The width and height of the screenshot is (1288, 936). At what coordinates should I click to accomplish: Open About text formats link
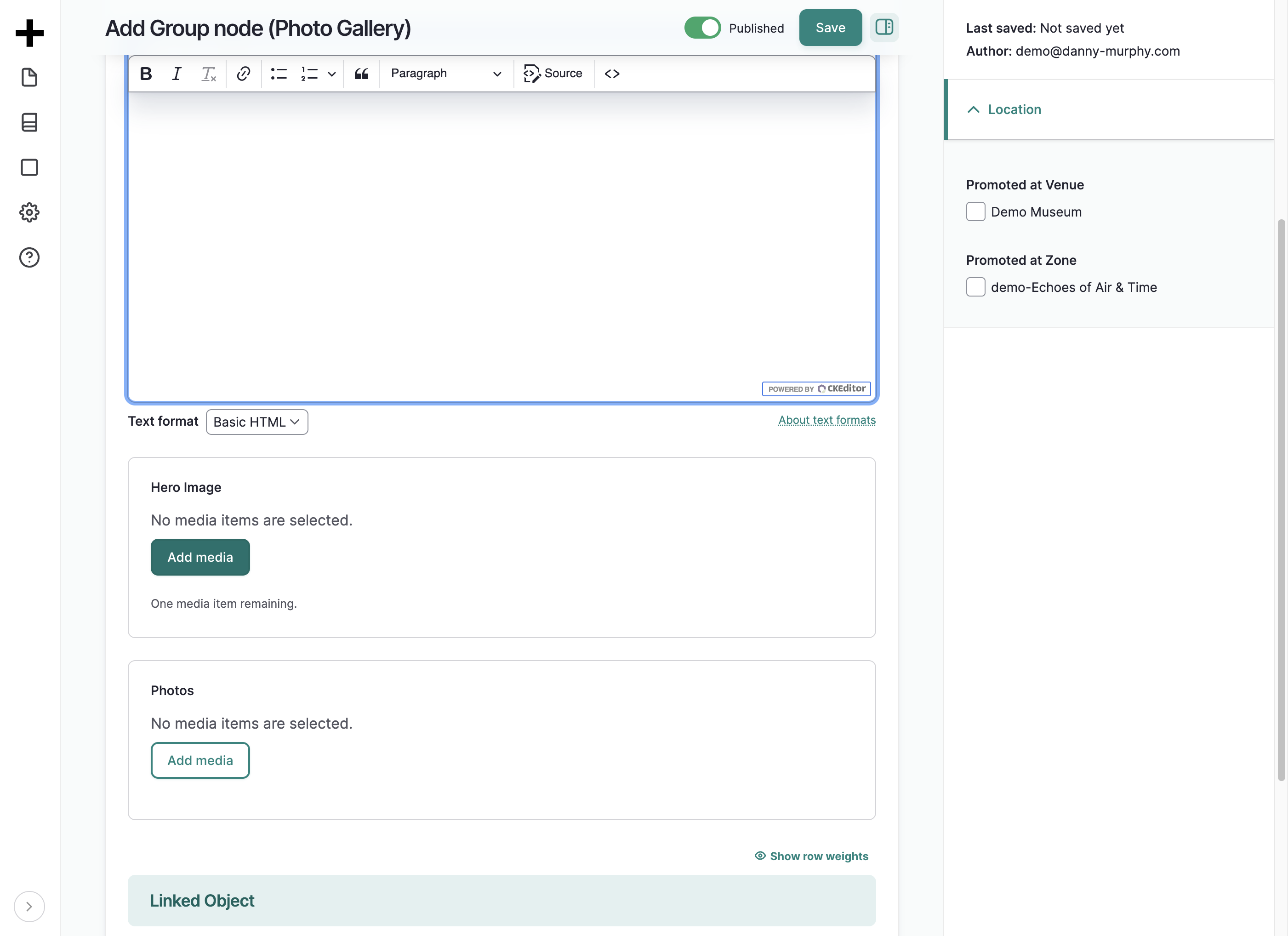tap(827, 420)
